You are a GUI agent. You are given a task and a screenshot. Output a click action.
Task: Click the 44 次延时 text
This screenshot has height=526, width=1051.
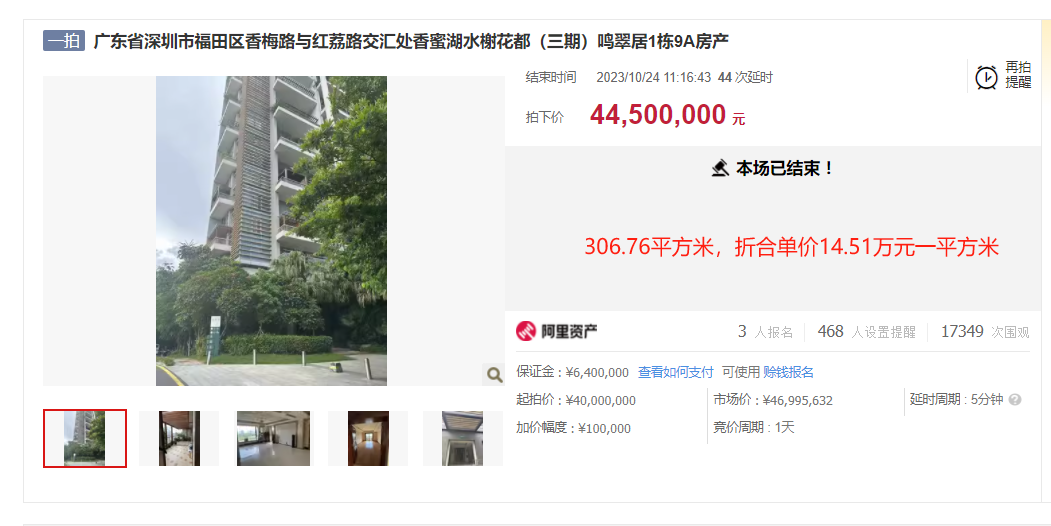pyautogui.click(x=745, y=78)
